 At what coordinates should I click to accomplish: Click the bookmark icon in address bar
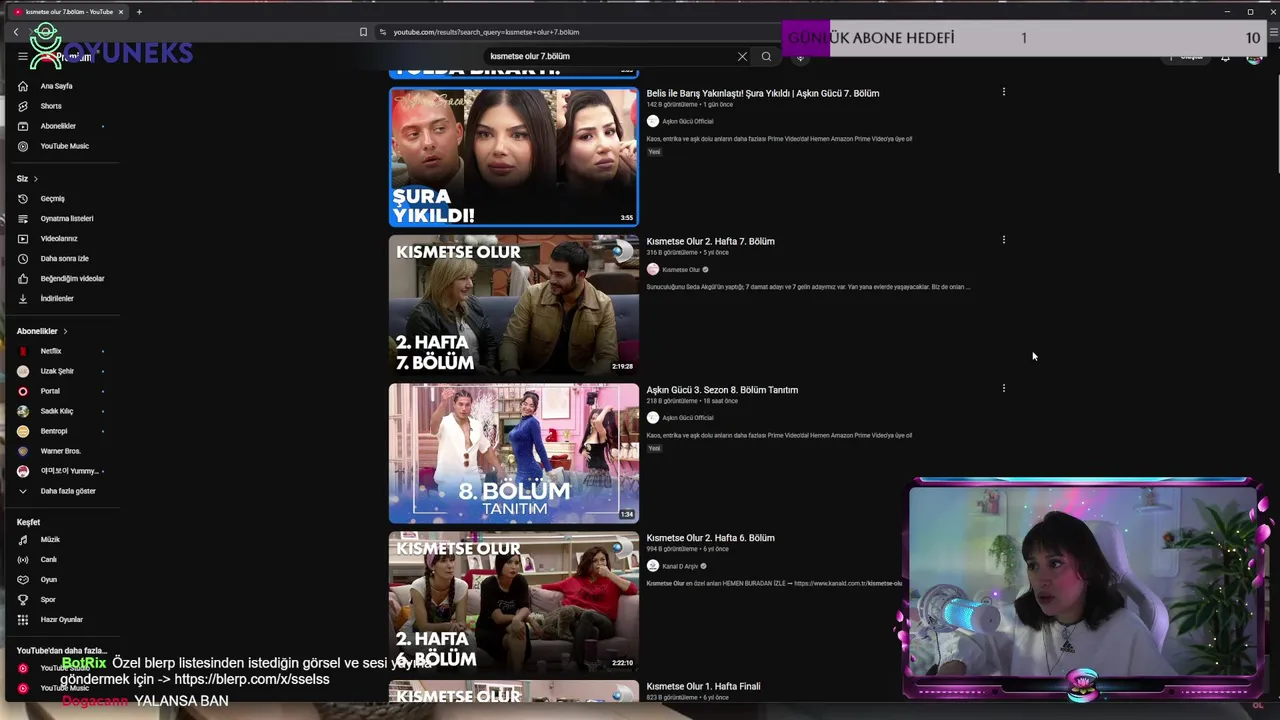[x=363, y=32]
